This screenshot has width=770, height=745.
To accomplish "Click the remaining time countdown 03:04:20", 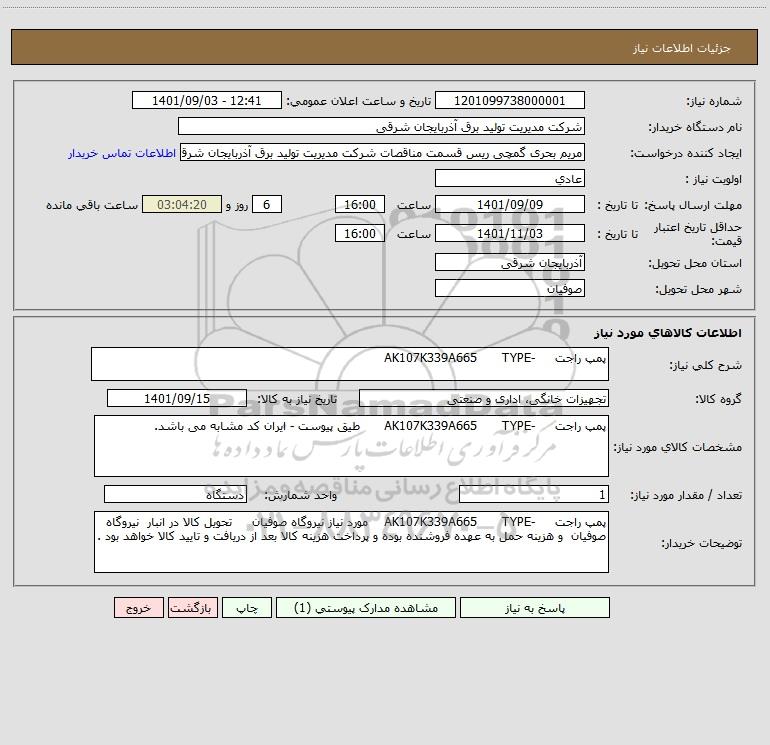I will point(182,204).
